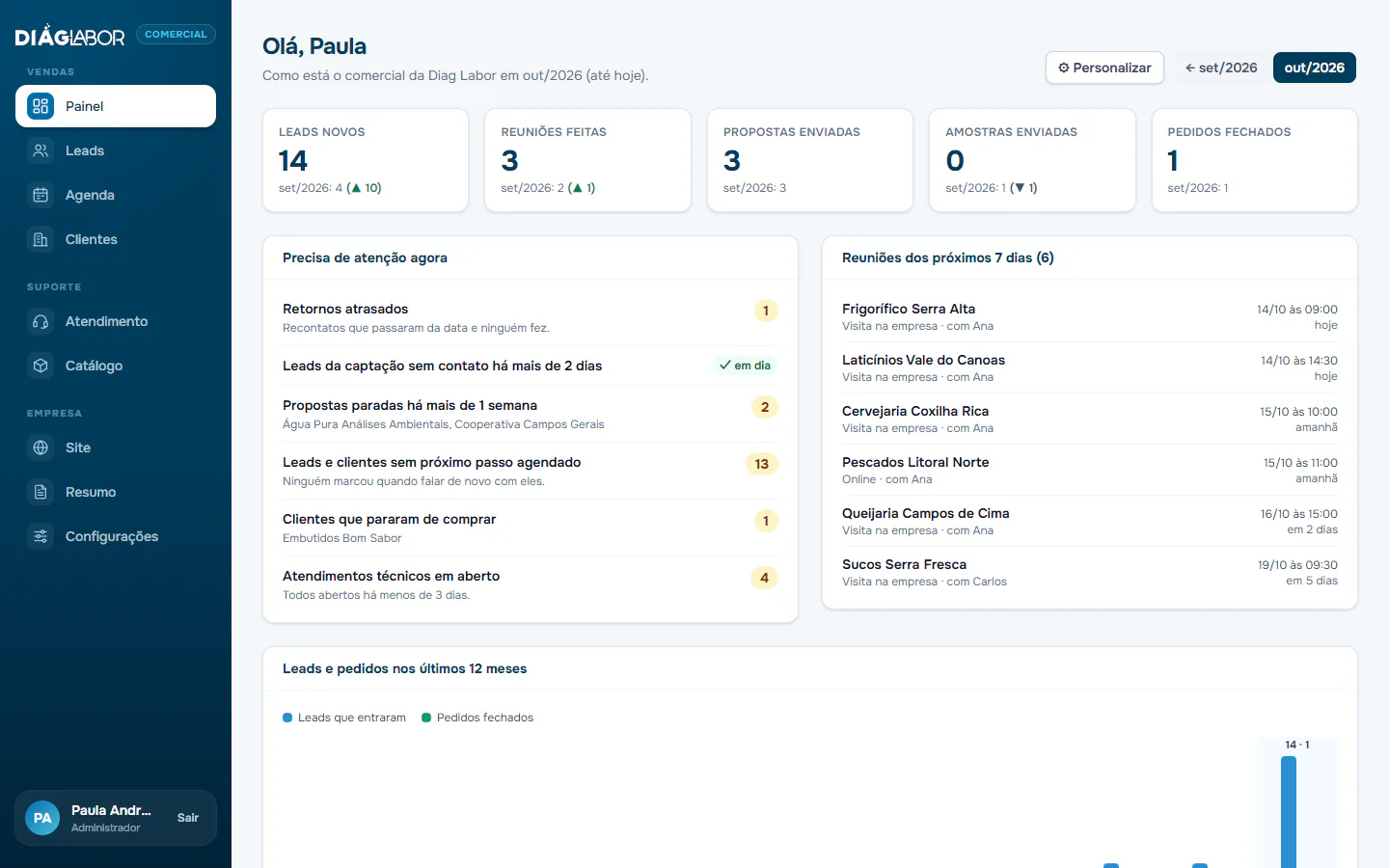This screenshot has height=868, width=1389.
Task: Open Clientes que pararam de comprar row
Action: [x=530, y=528]
